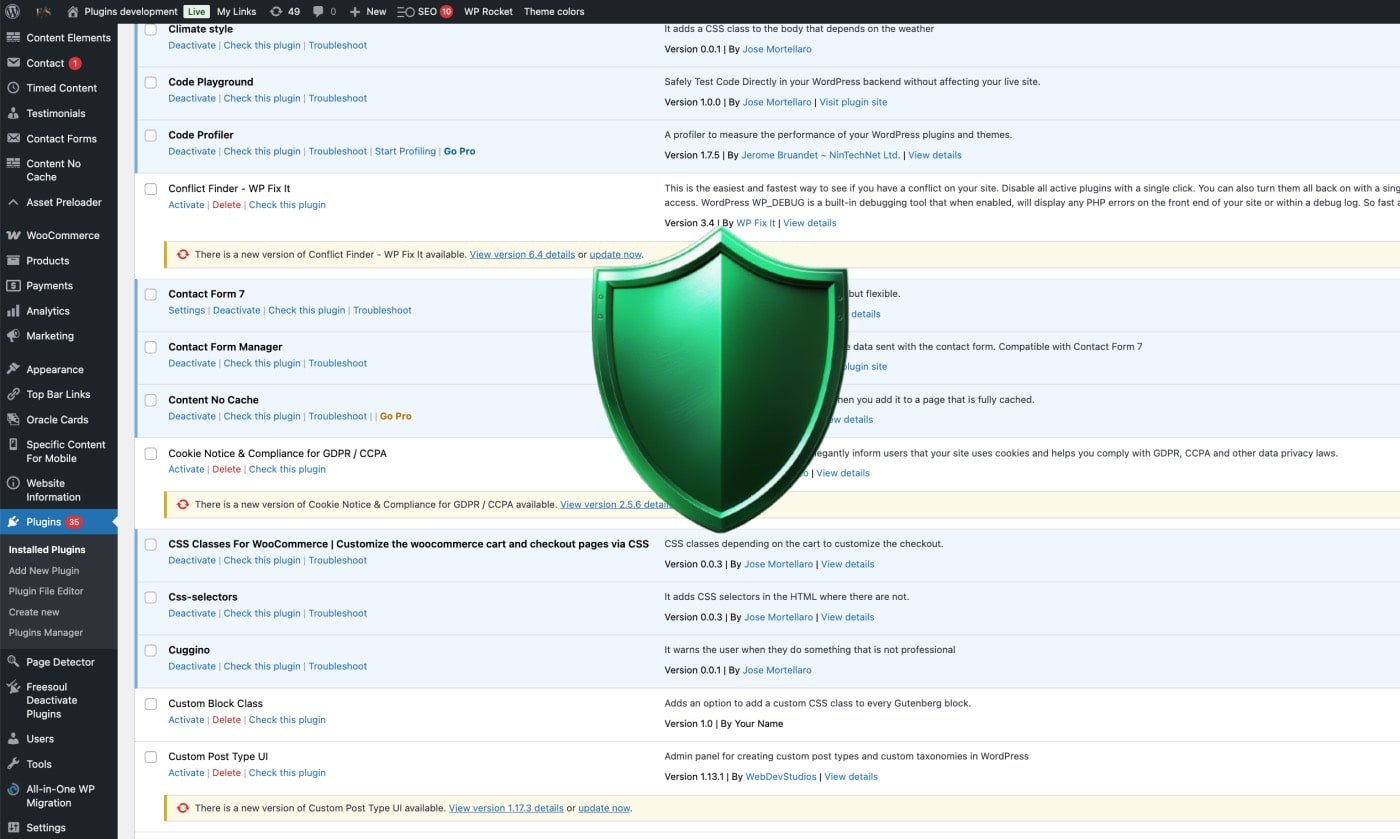Click the large green shield image
1400x839 pixels.
[720, 380]
